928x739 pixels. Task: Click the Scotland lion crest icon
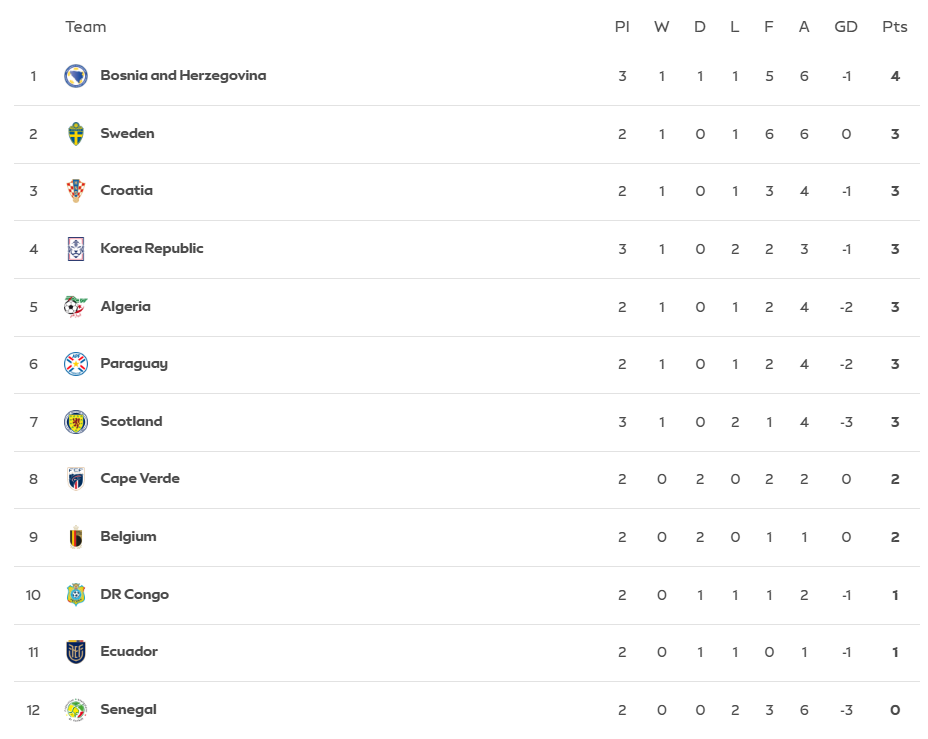point(76,422)
